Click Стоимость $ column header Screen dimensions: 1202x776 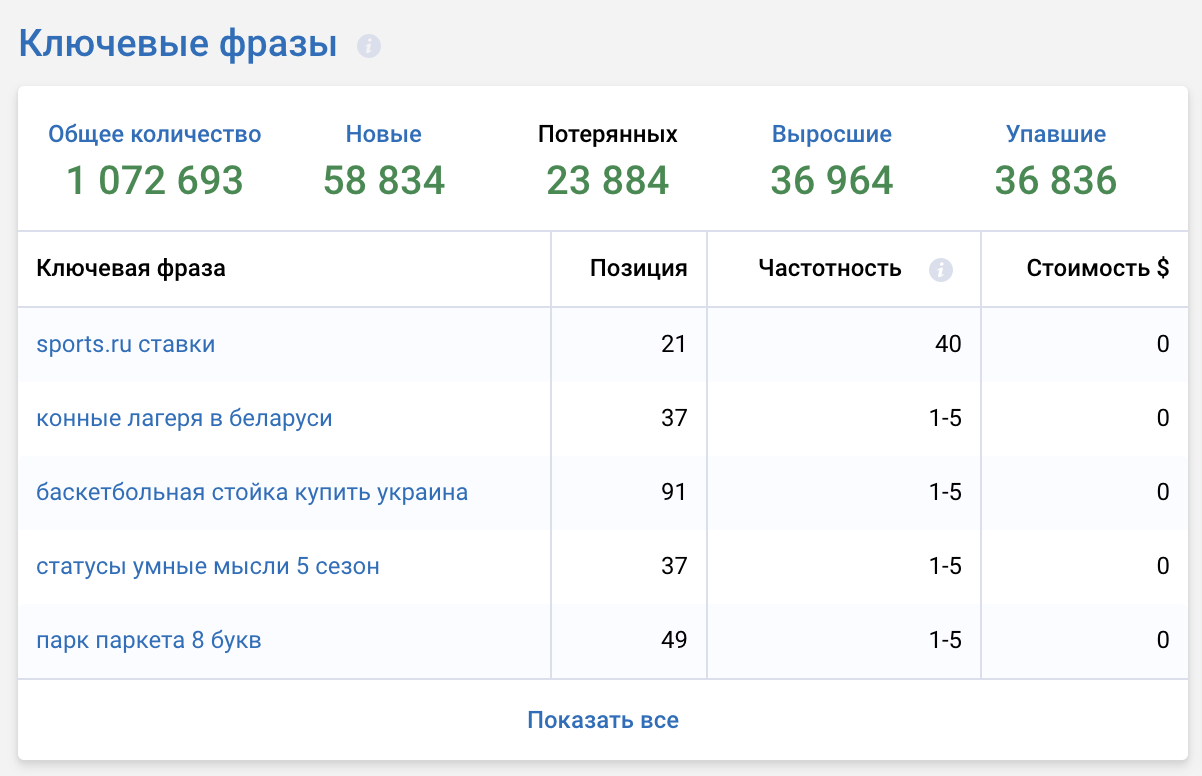point(1098,268)
